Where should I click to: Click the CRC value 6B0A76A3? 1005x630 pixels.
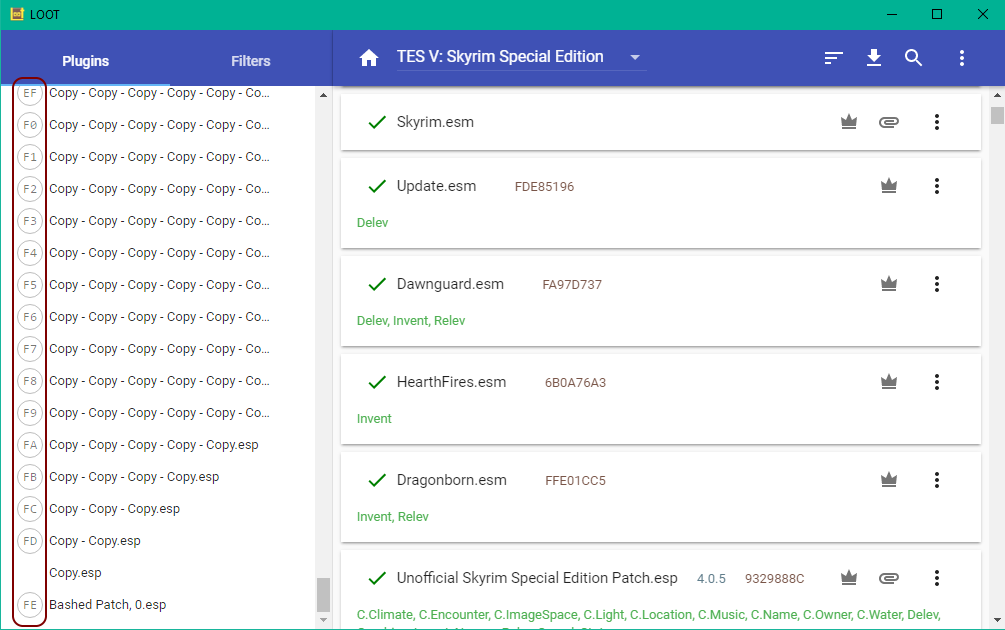coord(575,383)
